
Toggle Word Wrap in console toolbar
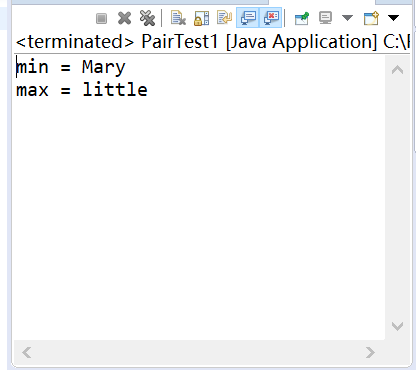point(224,18)
